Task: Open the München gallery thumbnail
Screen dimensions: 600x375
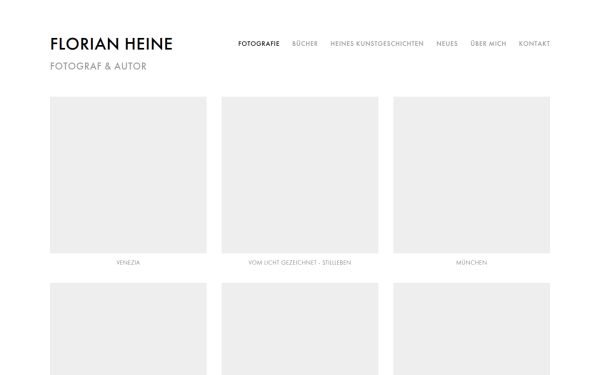Action: pyautogui.click(x=471, y=175)
